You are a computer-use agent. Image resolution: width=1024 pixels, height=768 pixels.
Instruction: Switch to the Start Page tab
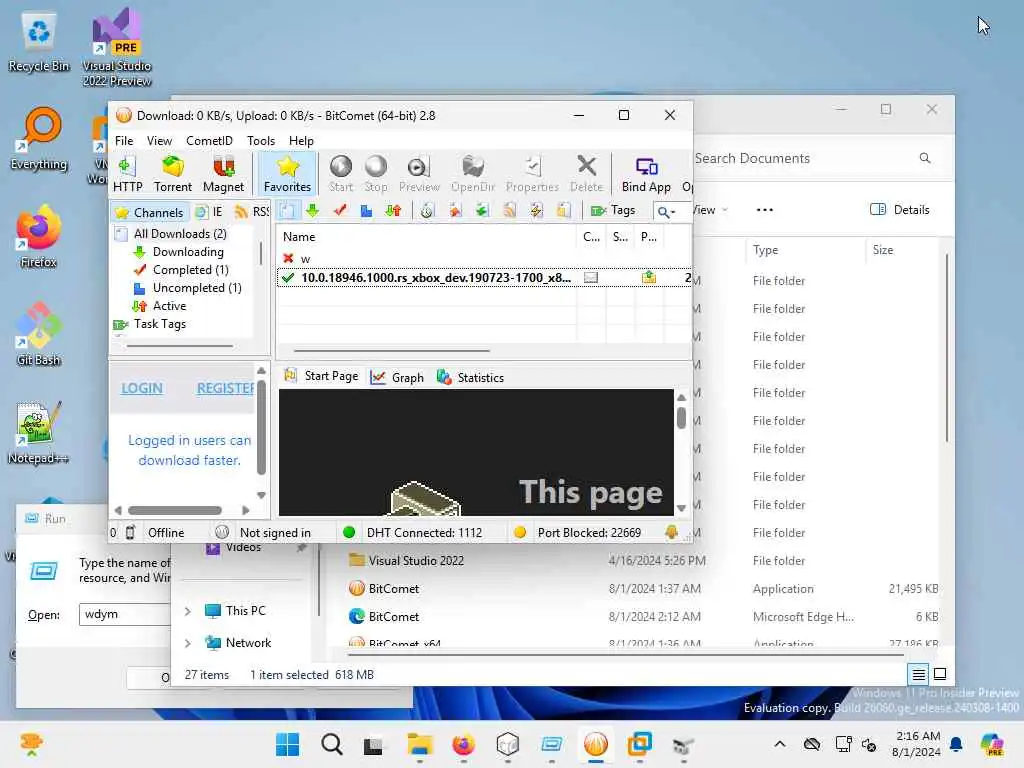click(x=321, y=377)
